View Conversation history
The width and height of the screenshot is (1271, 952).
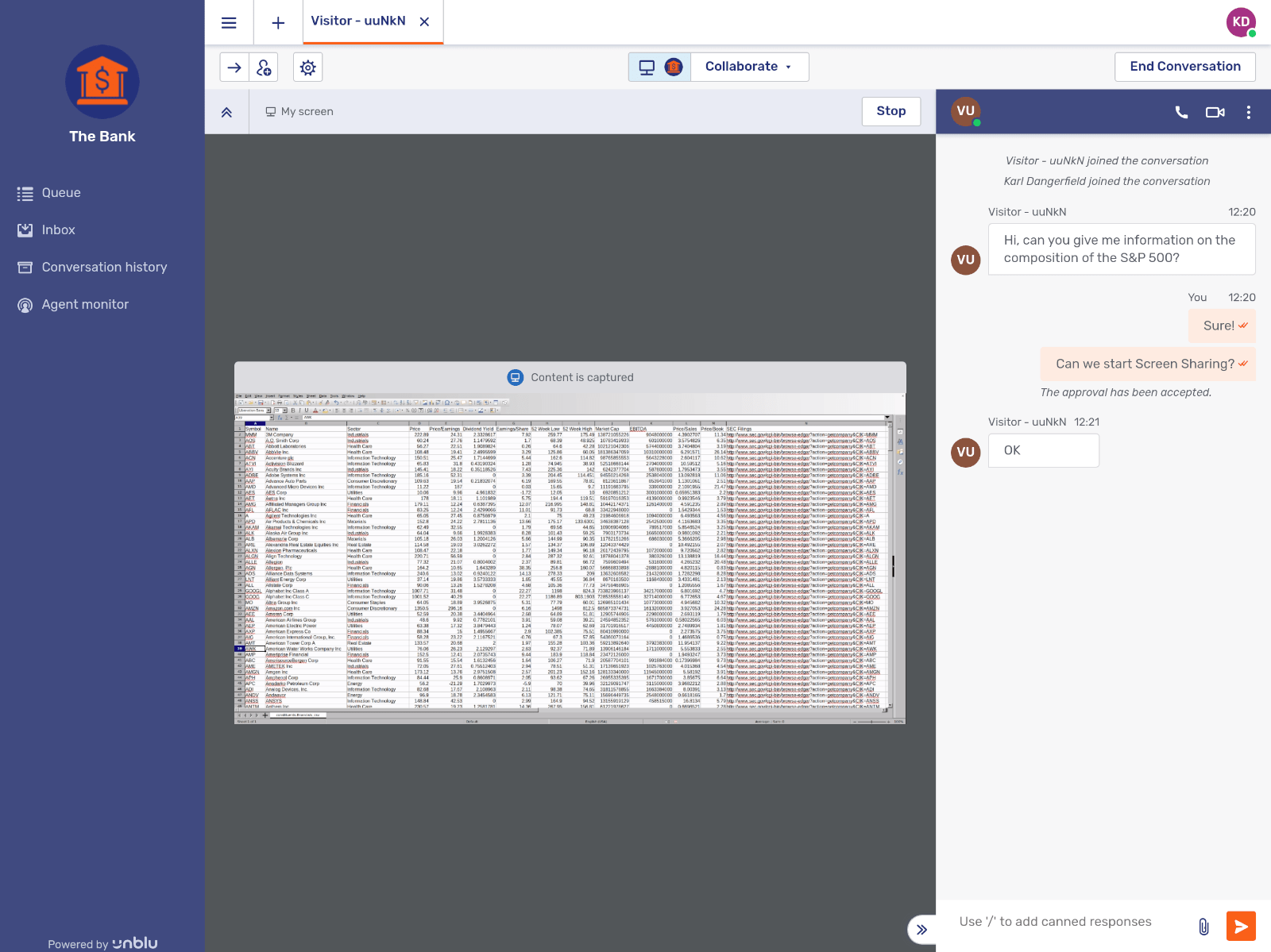[x=104, y=267]
